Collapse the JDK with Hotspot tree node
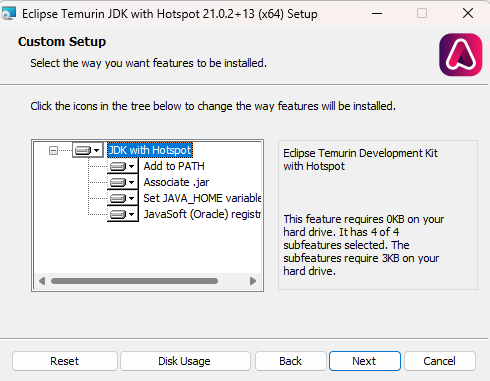490x381 pixels. click(x=53, y=151)
